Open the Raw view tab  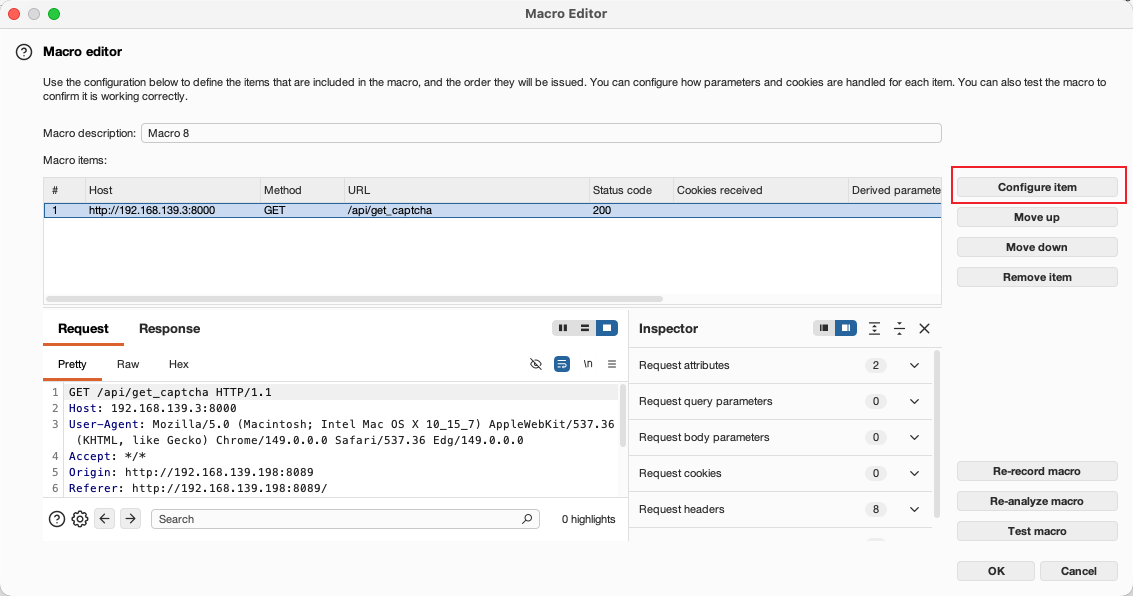pos(128,364)
